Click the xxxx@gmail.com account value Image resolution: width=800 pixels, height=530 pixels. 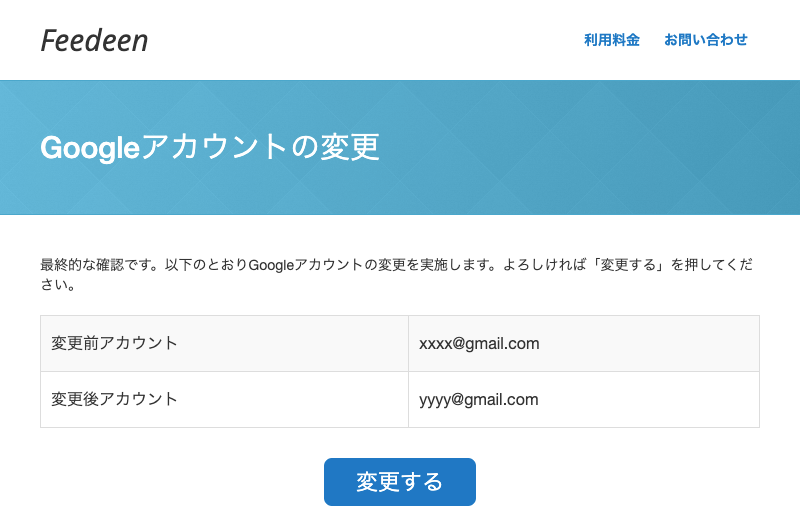pyautogui.click(x=479, y=343)
